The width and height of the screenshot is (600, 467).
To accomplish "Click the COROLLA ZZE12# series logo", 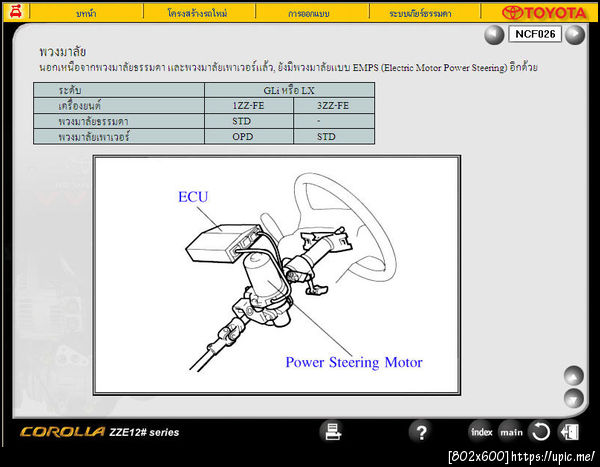I will 99,432.
